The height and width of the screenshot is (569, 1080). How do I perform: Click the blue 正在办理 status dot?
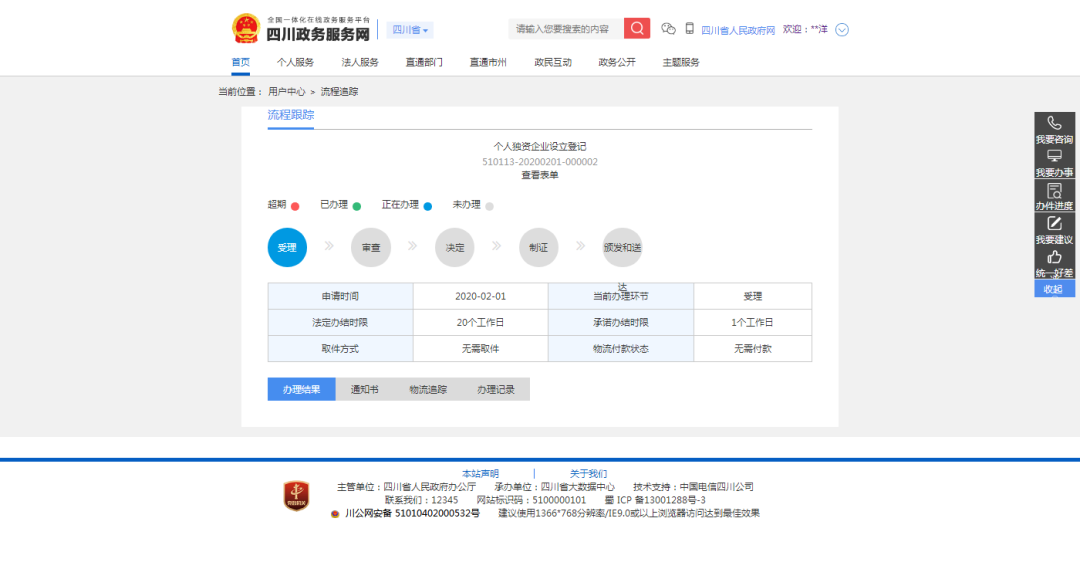428,206
